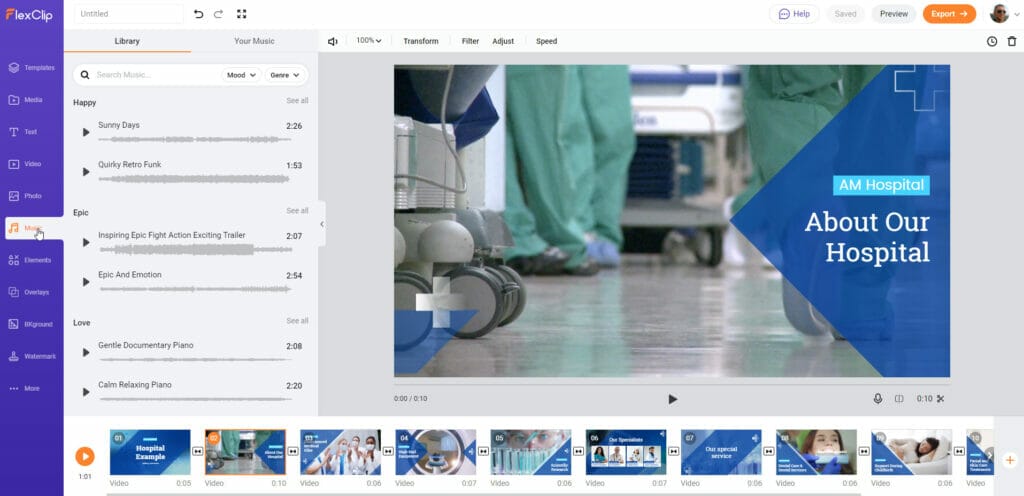Viewport: 1024px width, 496px height.
Task: Play the Quirky Retro Funk track
Action: pyautogui.click(x=86, y=172)
